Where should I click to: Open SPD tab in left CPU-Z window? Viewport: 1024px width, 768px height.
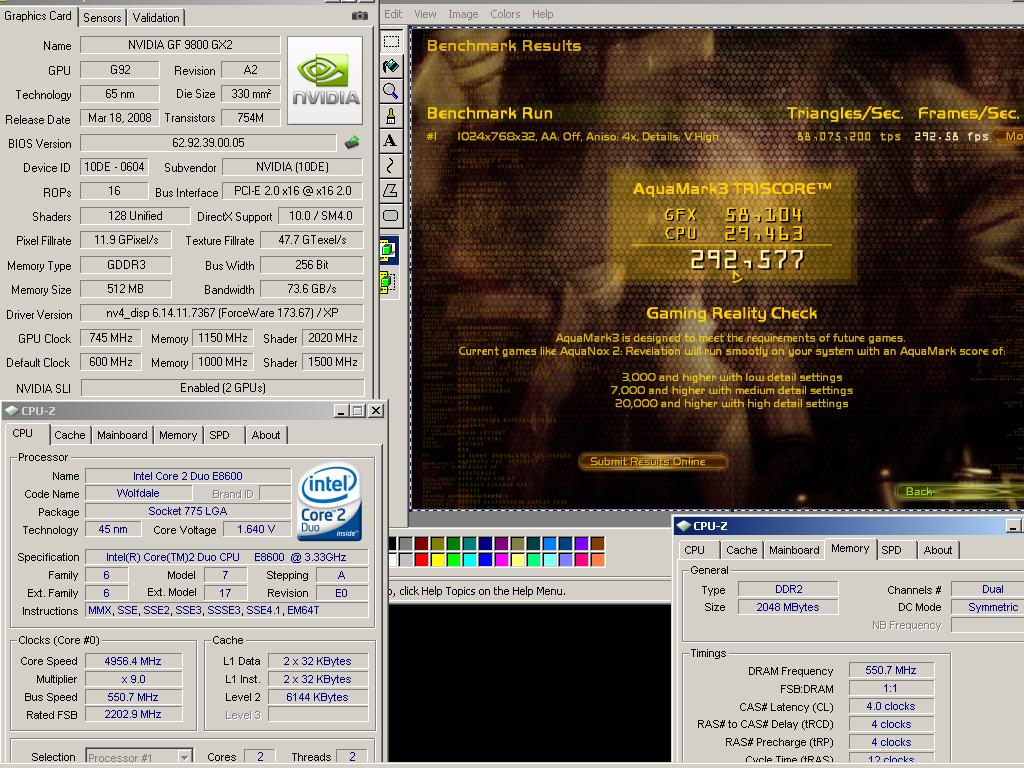[219, 435]
